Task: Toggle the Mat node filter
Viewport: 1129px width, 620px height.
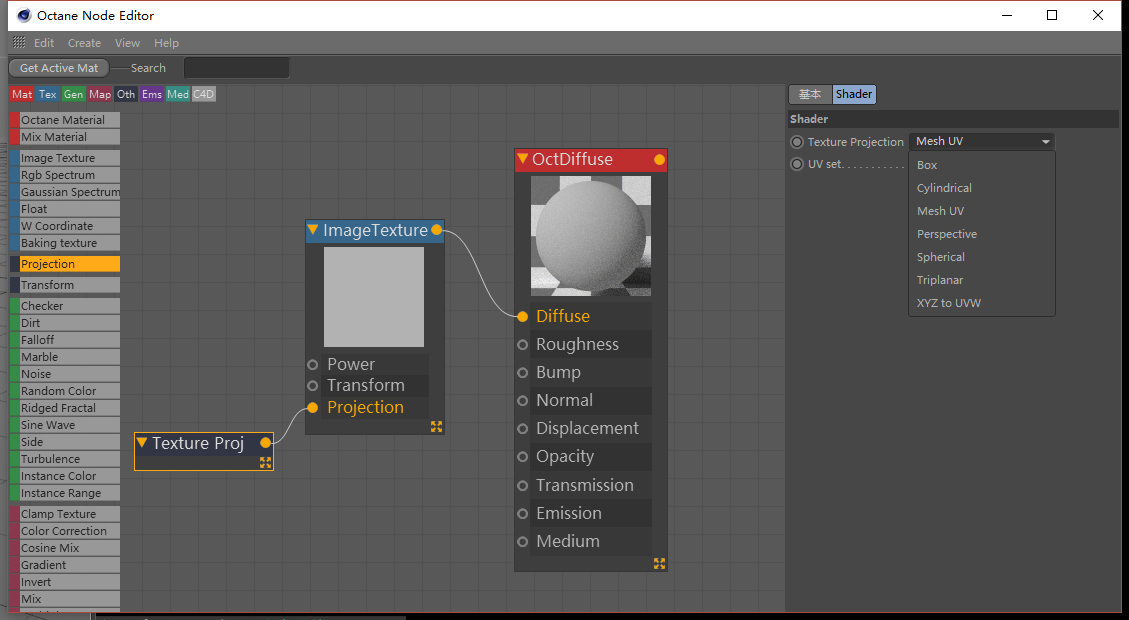Action: pyautogui.click(x=22, y=94)
